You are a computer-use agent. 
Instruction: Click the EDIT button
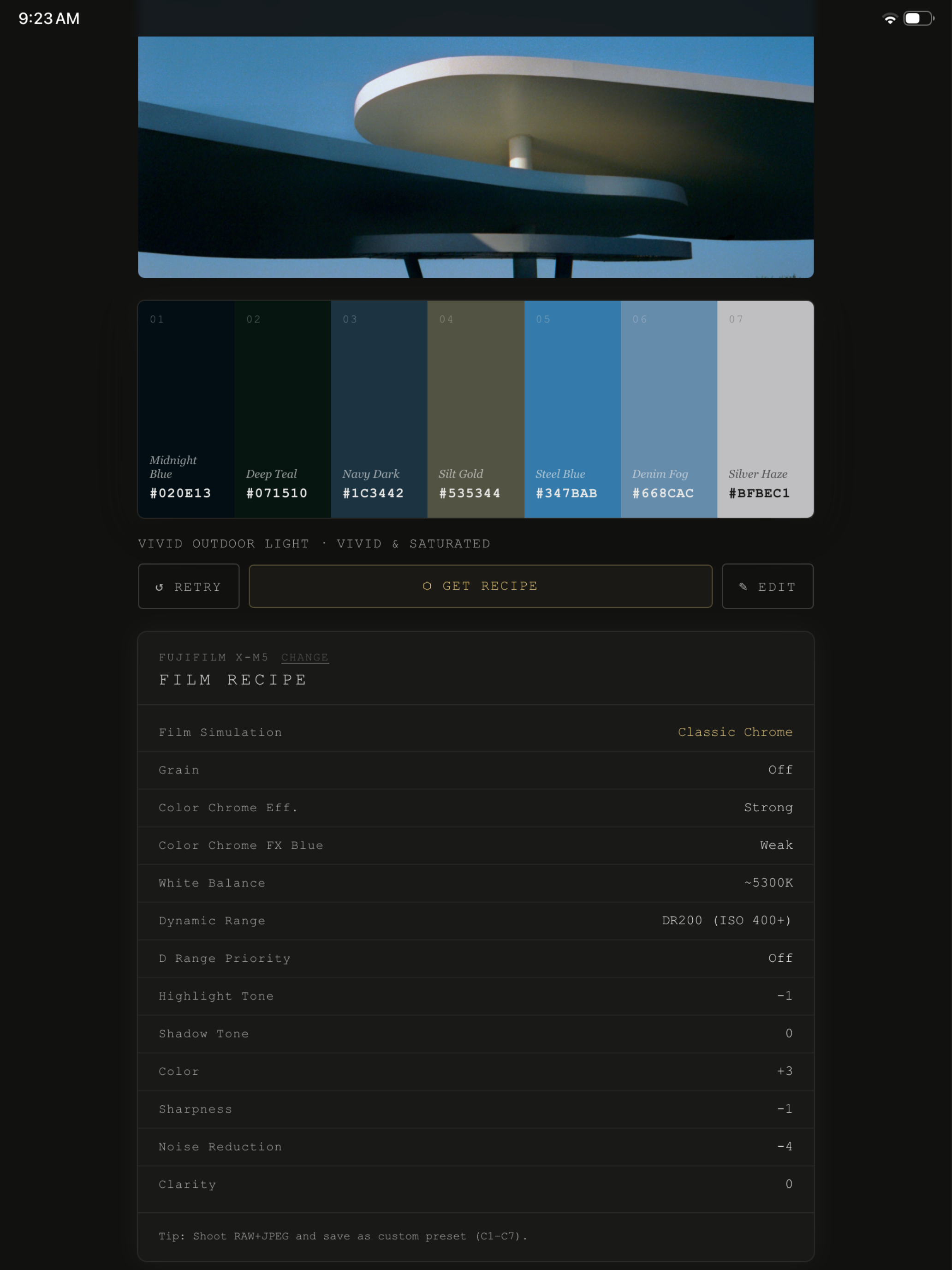[x=767, y=586]
